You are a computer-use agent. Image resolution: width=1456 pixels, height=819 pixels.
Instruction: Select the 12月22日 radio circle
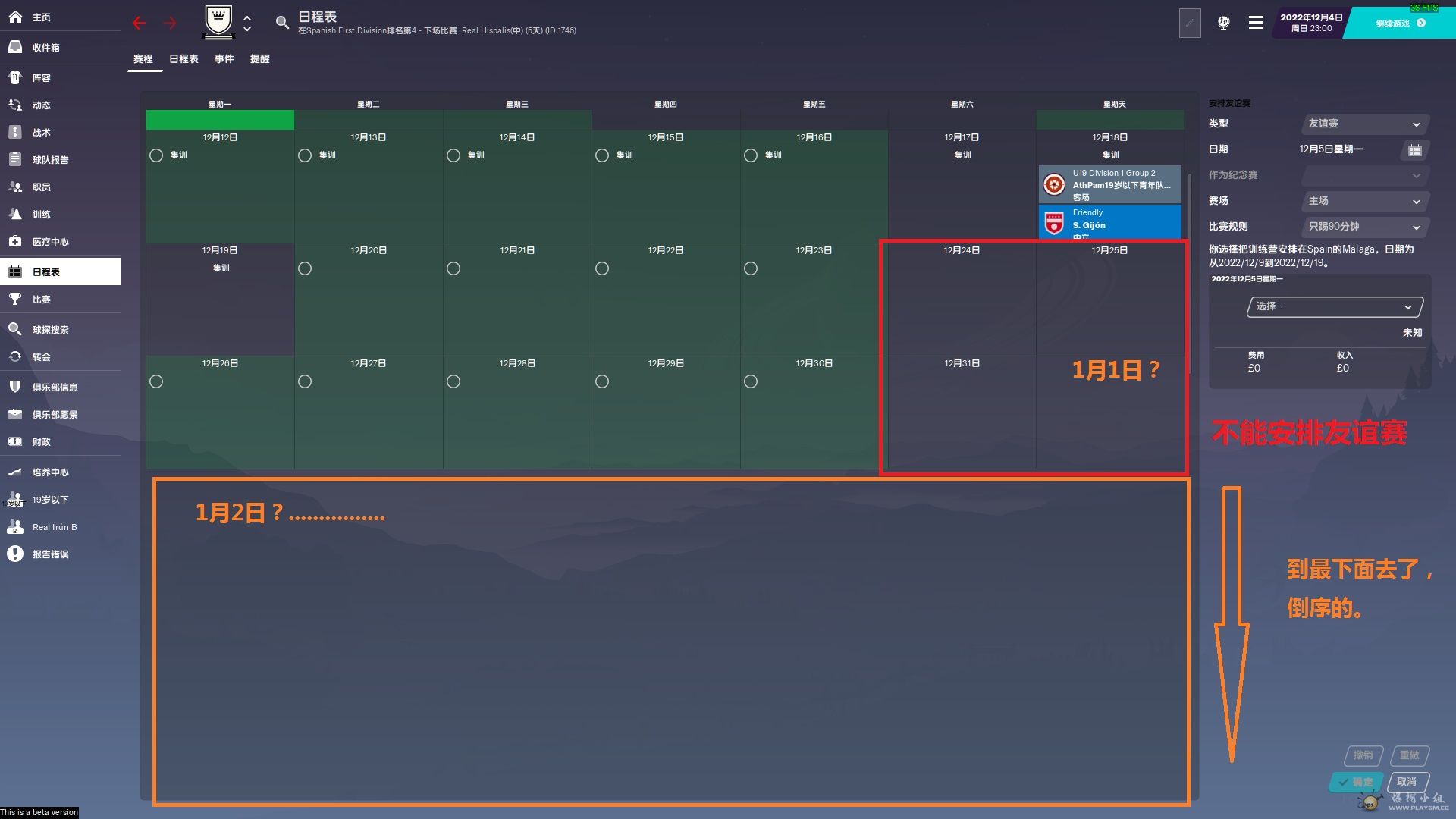click(602, 268)
